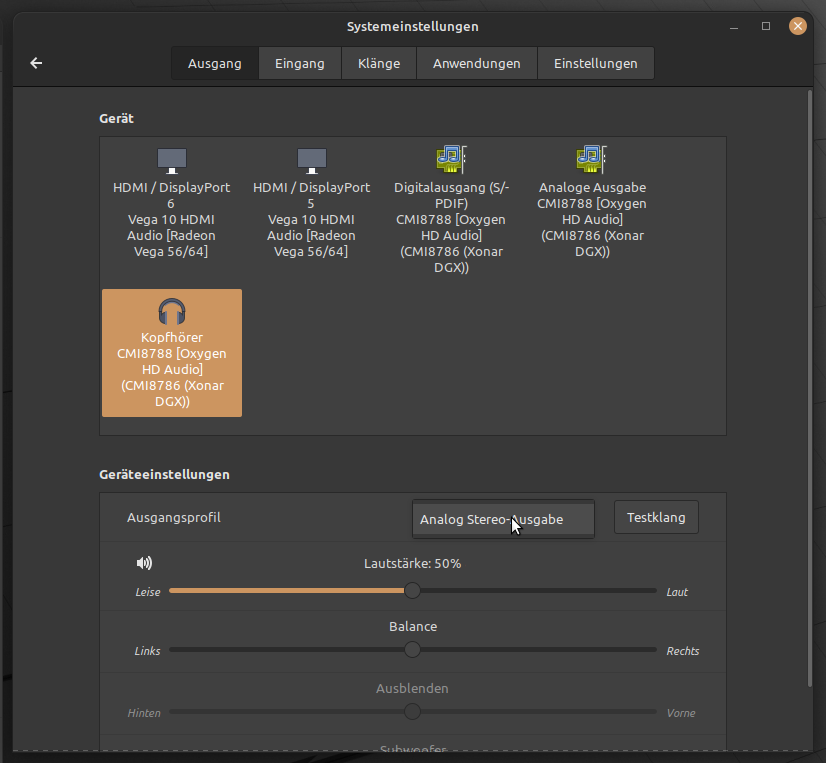The height and width of the screenshot is (763, 826).
Task: Open the Ausgangsprofil Analog Stereo-Ausgabe dropdown
Action: pyautogui.click(x=503, y=519)
